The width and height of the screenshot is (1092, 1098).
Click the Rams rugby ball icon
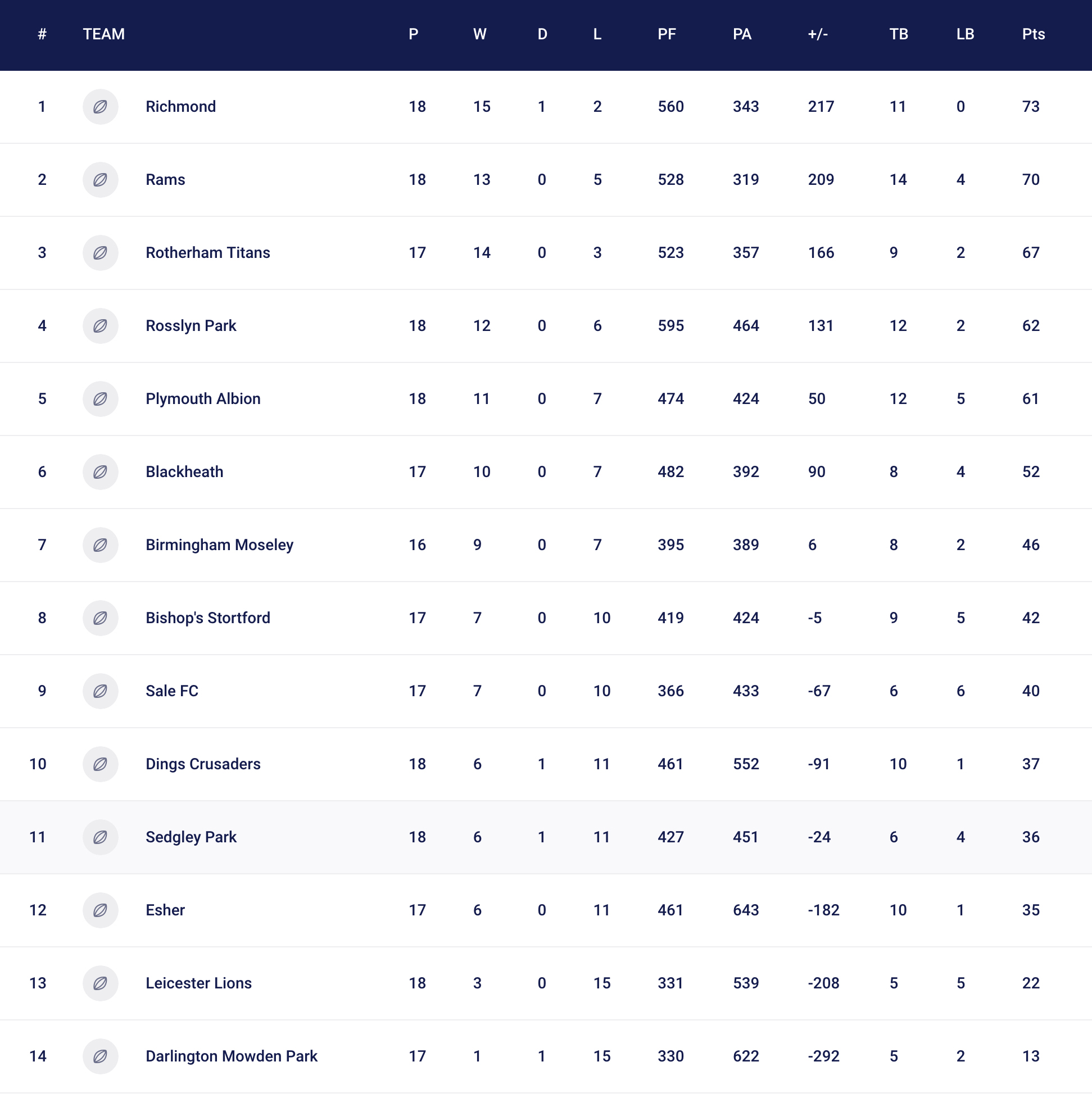[100, 180]
